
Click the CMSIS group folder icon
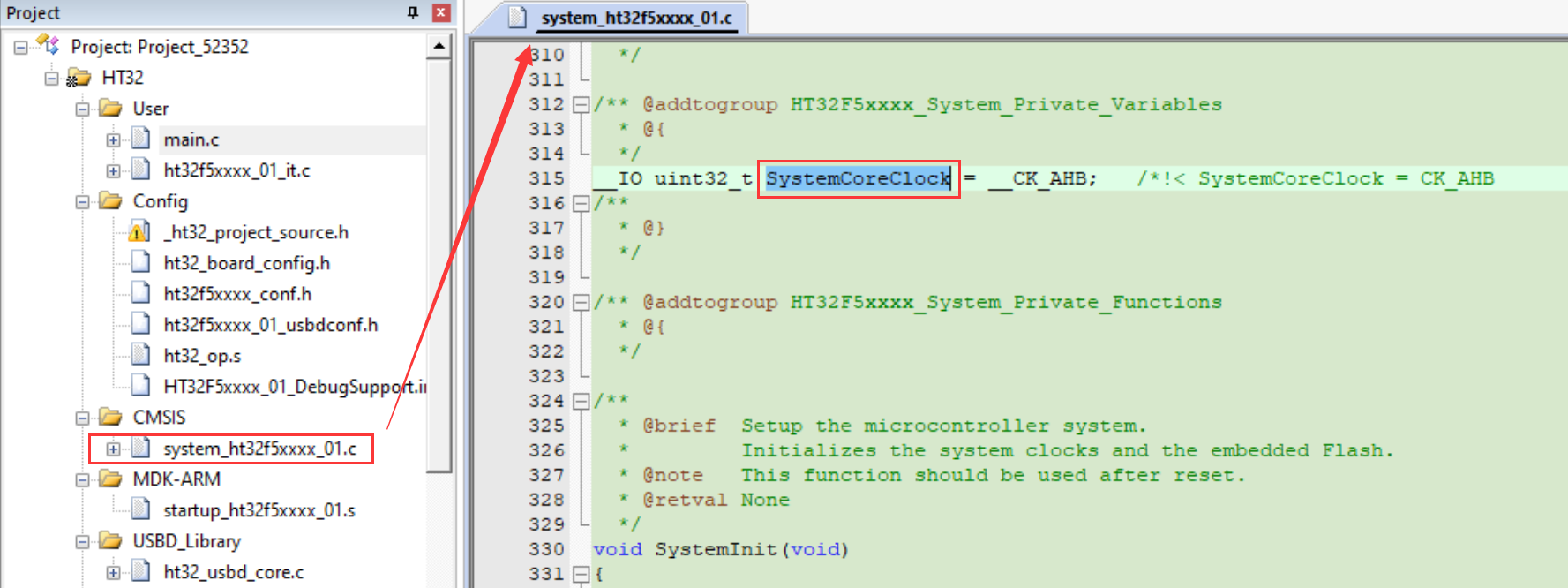[x=110, y=417]
